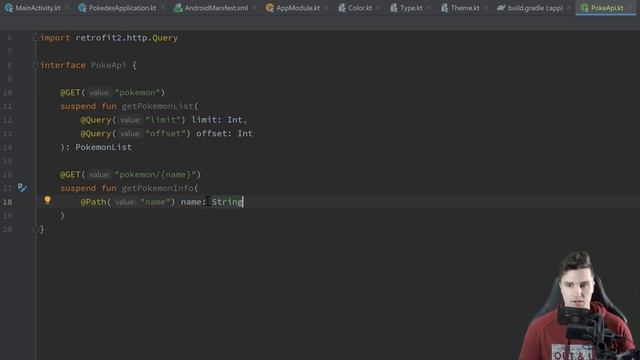Screen dimensions: 640x360
Task: Open the build.gradle (app) tab
Action: [x=535, y=8]
